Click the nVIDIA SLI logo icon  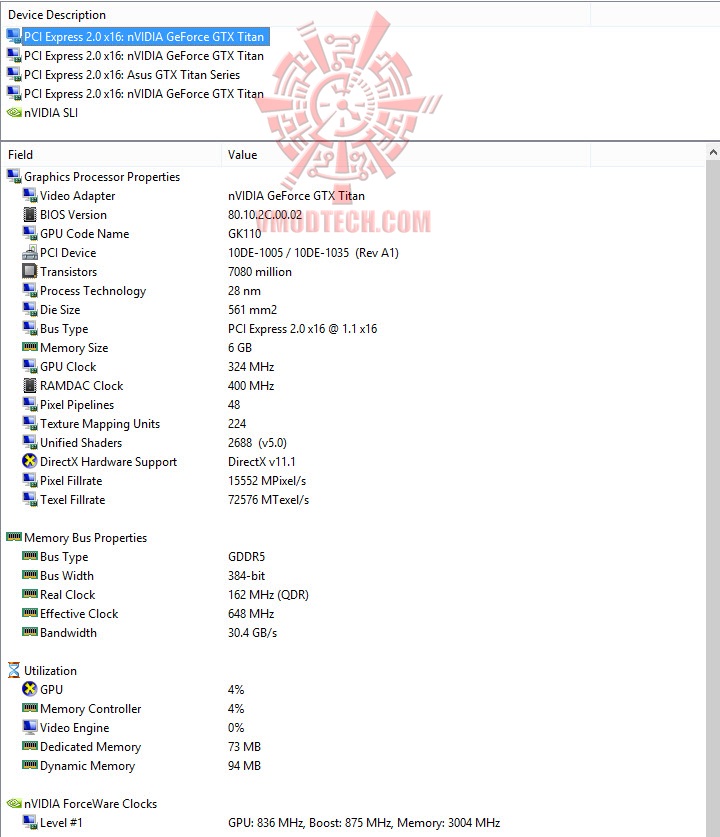tap(13, 113)
